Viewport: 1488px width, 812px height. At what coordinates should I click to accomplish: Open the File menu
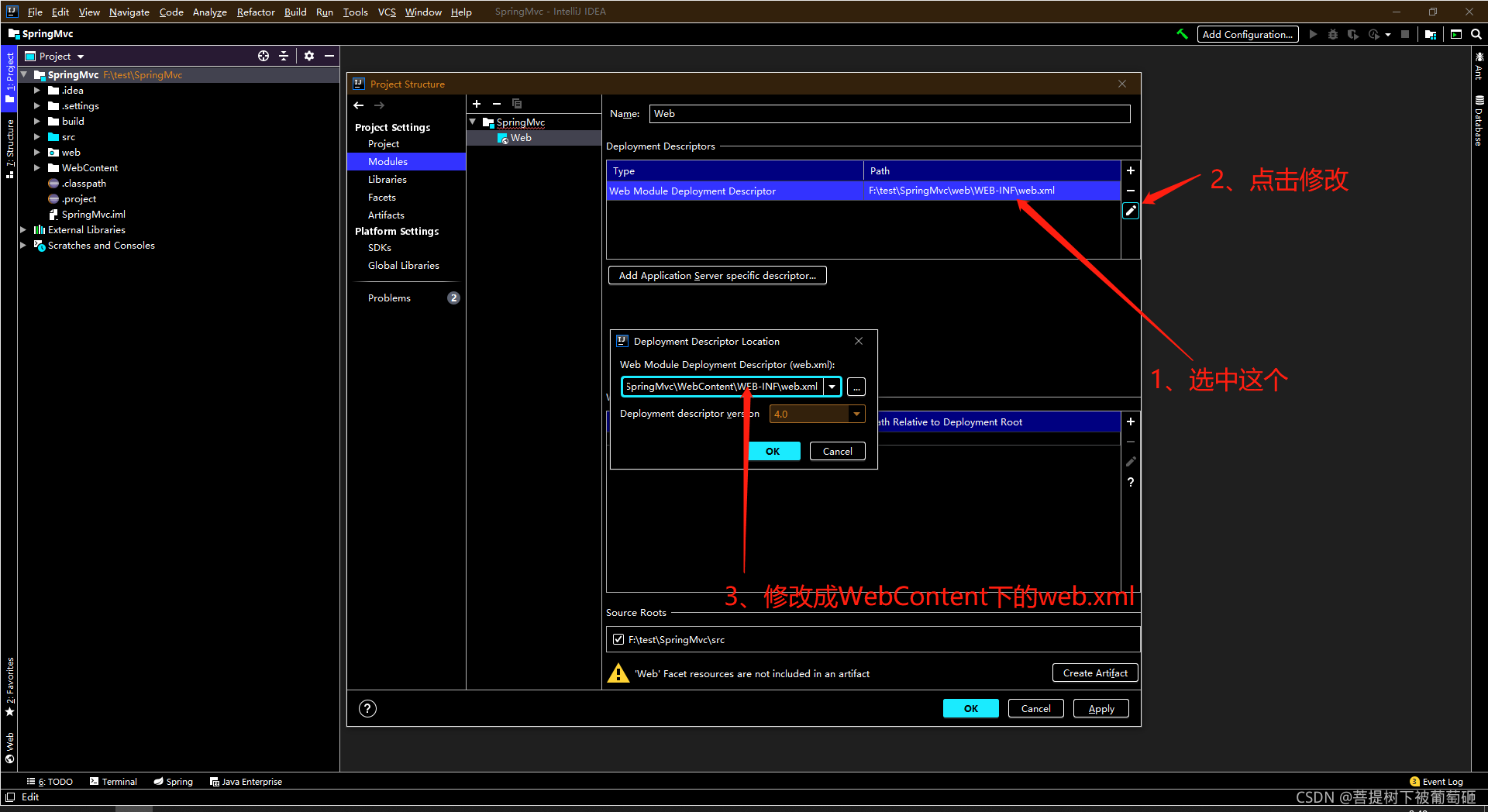point(35,12)
